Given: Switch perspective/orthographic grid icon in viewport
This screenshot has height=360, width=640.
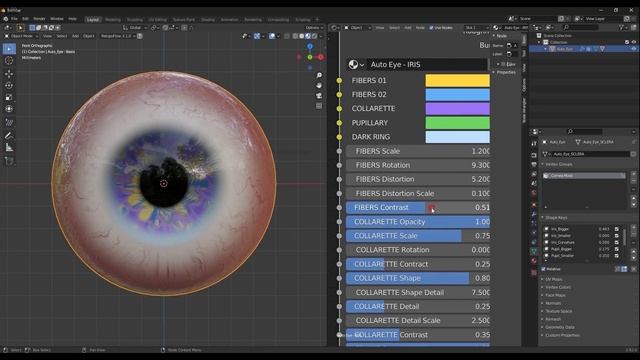Looking at the screenshot, I should point(319,106).
